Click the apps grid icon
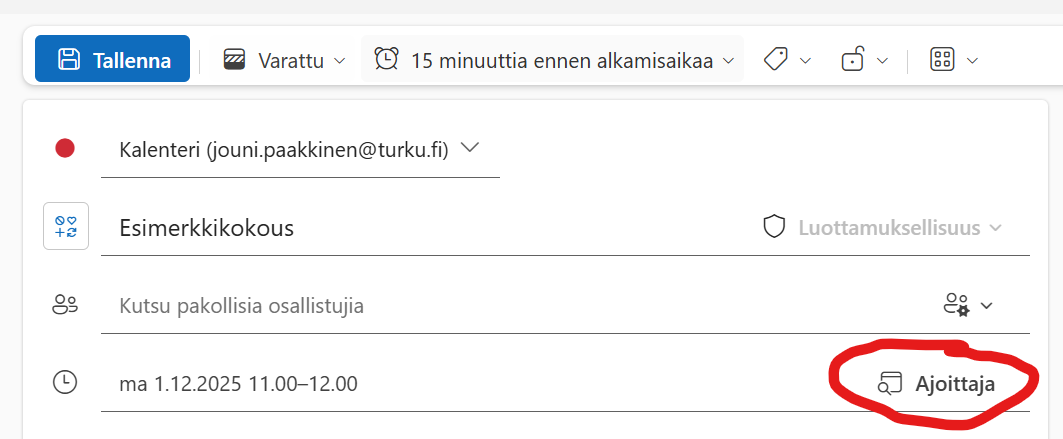1063x439 pixels. 942,60
